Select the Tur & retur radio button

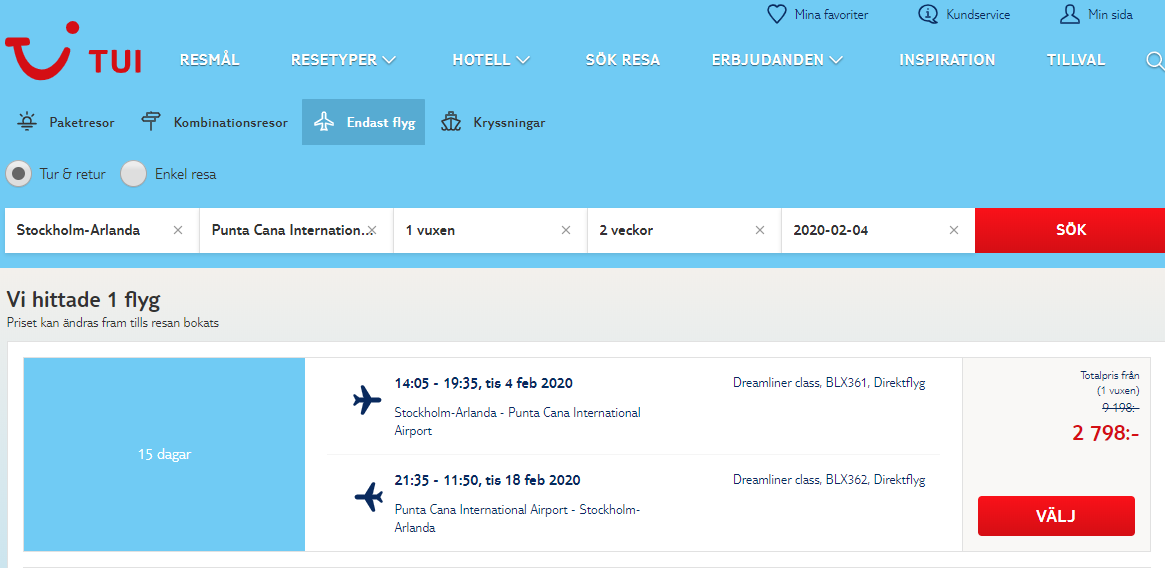tap(19, 174)
